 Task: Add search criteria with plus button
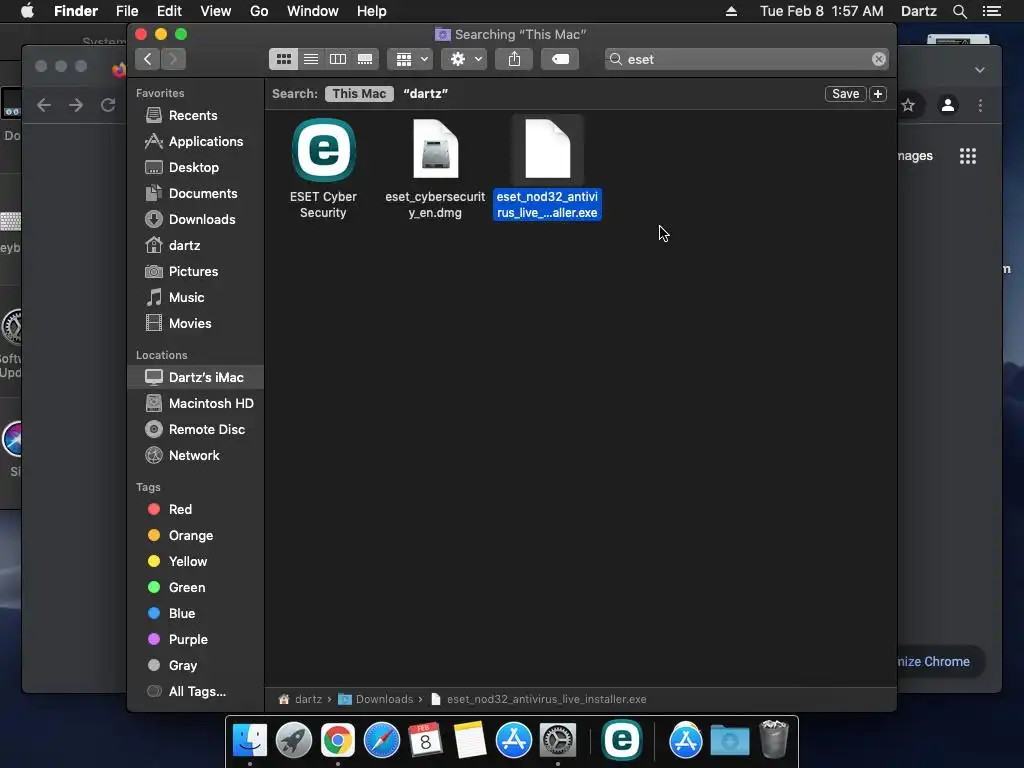coord(878,94)
